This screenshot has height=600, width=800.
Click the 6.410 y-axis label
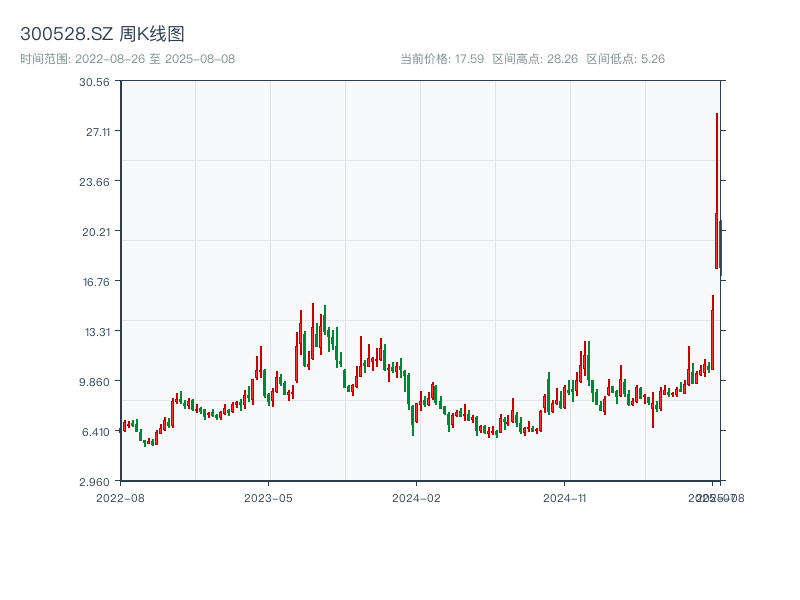pyautogui.click(x=94, y=432)
